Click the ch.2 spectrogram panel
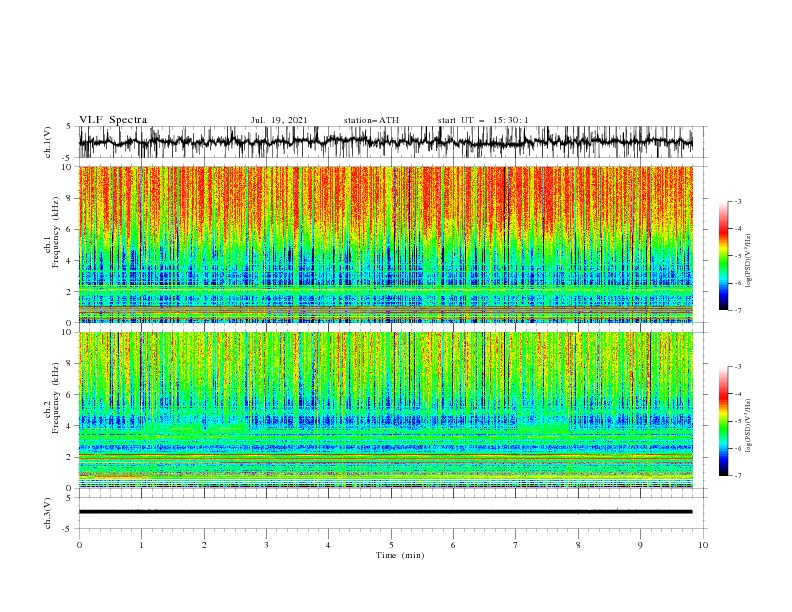Image resolution: width=792 pixels, height=612 pixels. pos(385,410)
